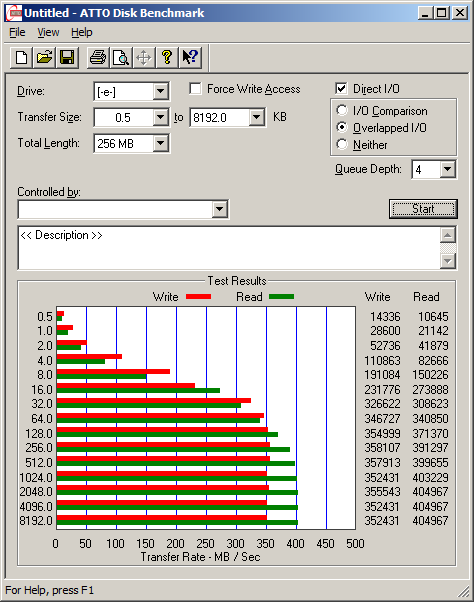Click the 8192.0 row label in chart
Image resolution: width=474 pixels, height=602 pixels.
[36, 521]
